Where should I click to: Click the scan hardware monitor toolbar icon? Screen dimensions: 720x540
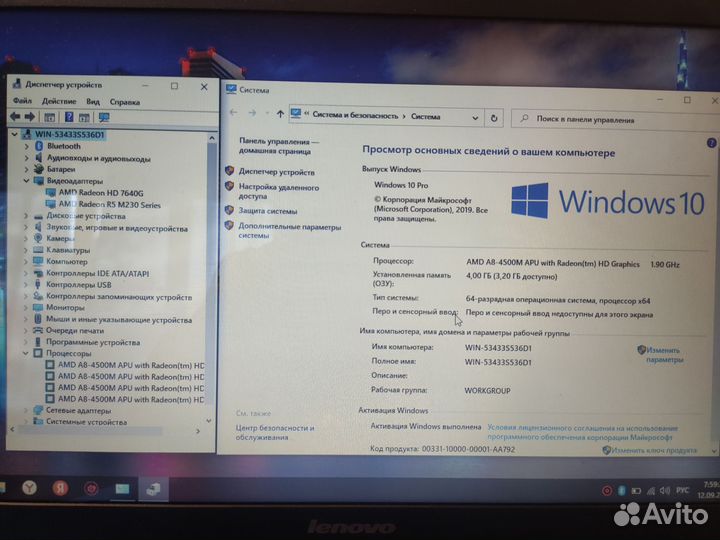(x=104, y=118)
